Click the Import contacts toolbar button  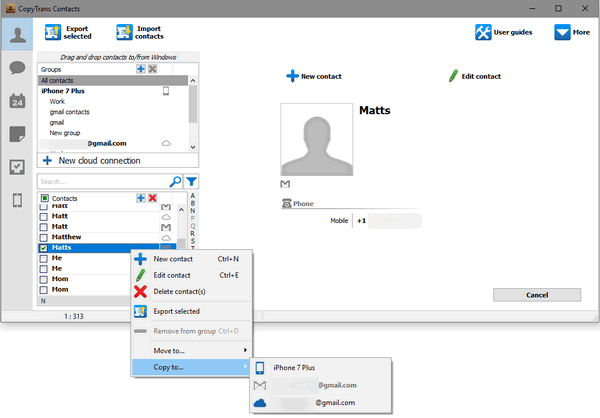140,33
